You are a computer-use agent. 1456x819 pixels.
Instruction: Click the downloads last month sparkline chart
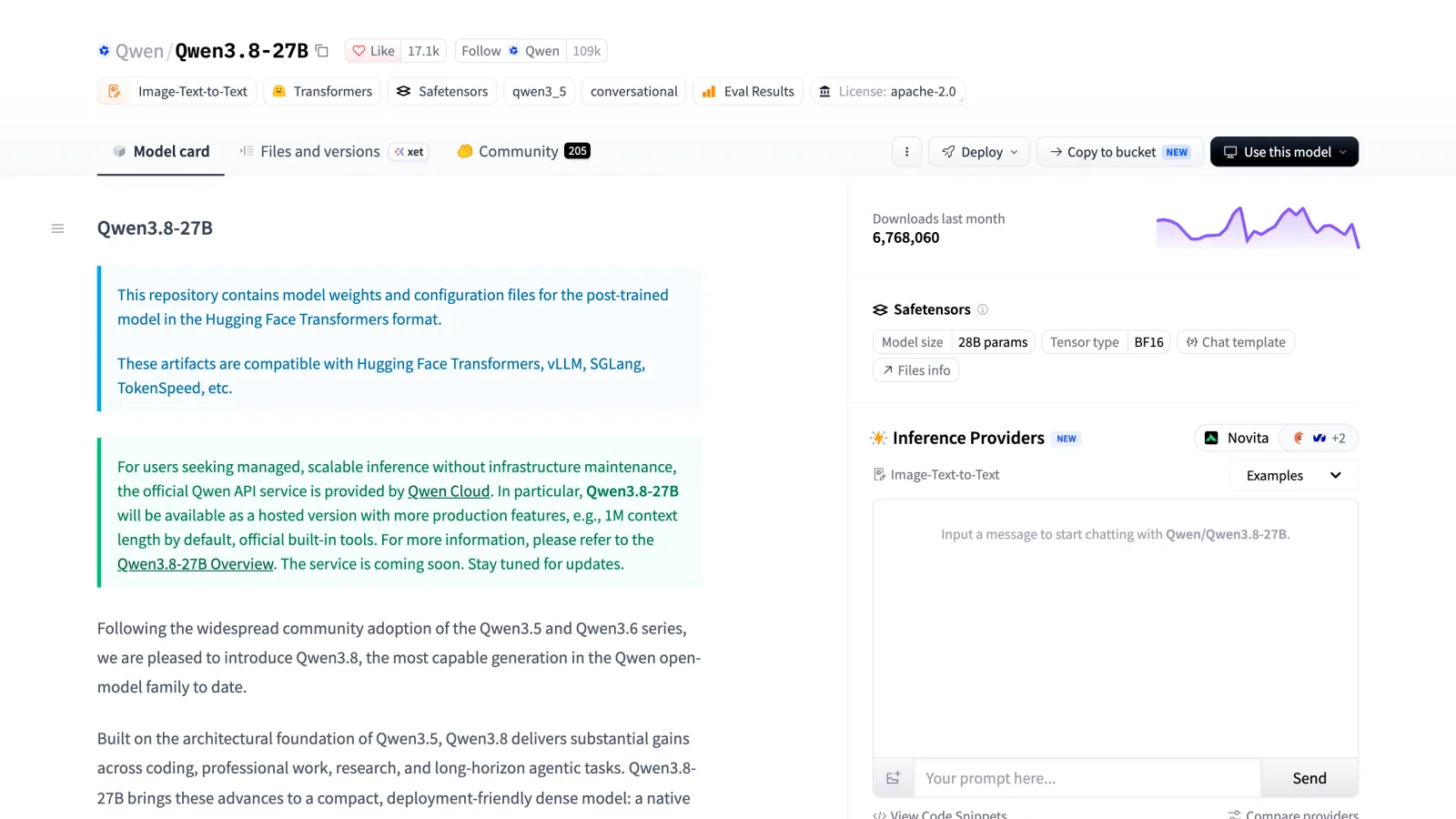coord(1258,227)
